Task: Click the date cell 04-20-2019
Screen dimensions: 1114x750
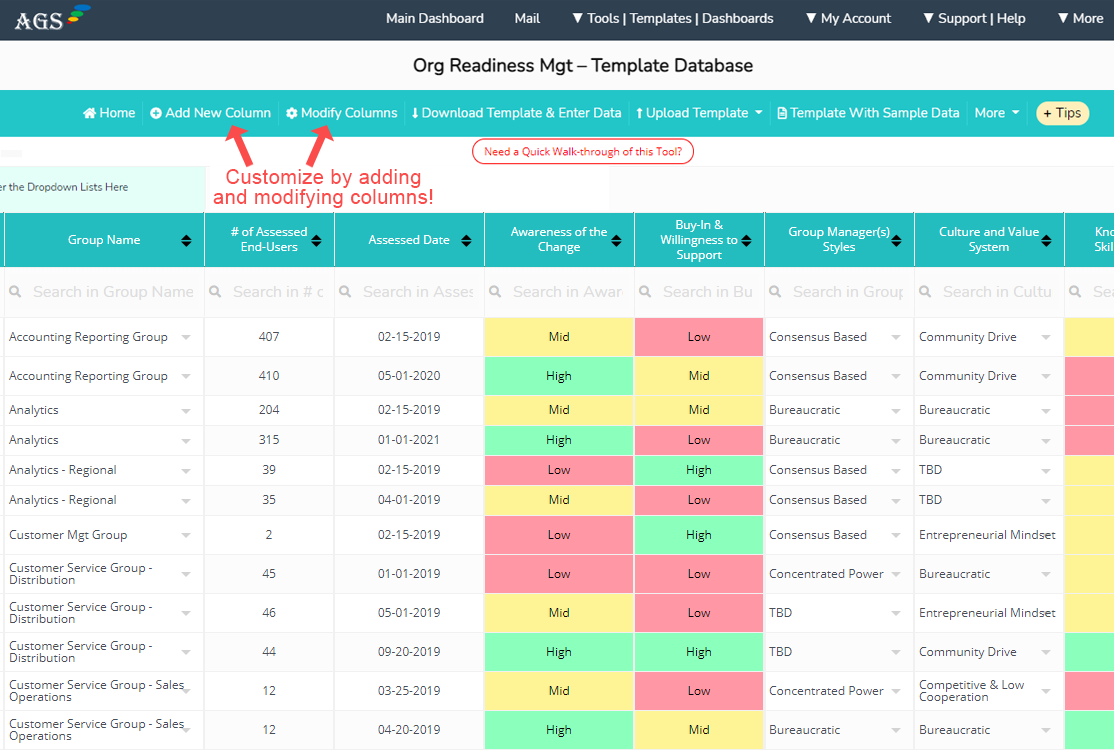Action: [x=409, y=729]
